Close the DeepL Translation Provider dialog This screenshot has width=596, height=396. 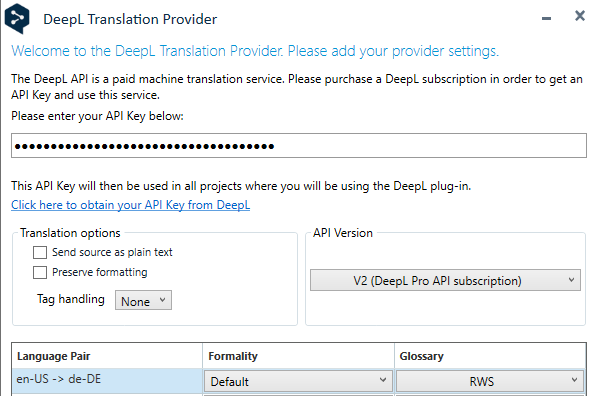[x=580, y=16]
